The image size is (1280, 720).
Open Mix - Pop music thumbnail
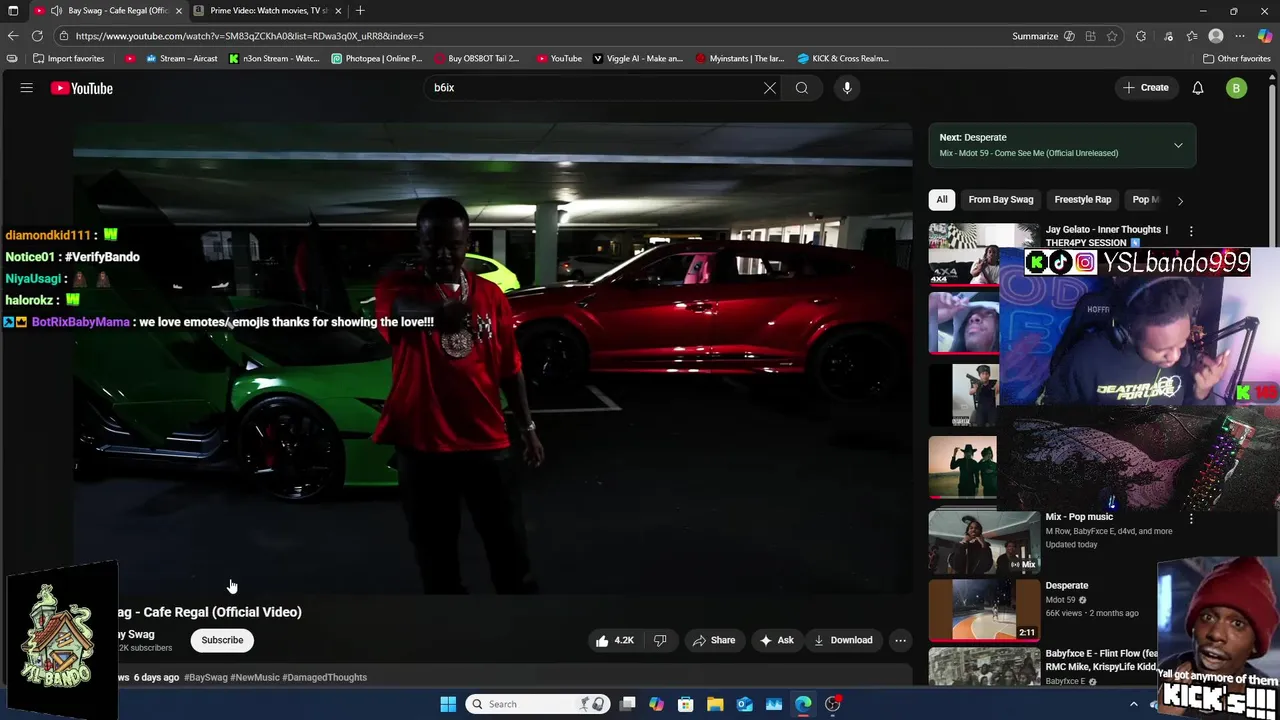point(984,542)
